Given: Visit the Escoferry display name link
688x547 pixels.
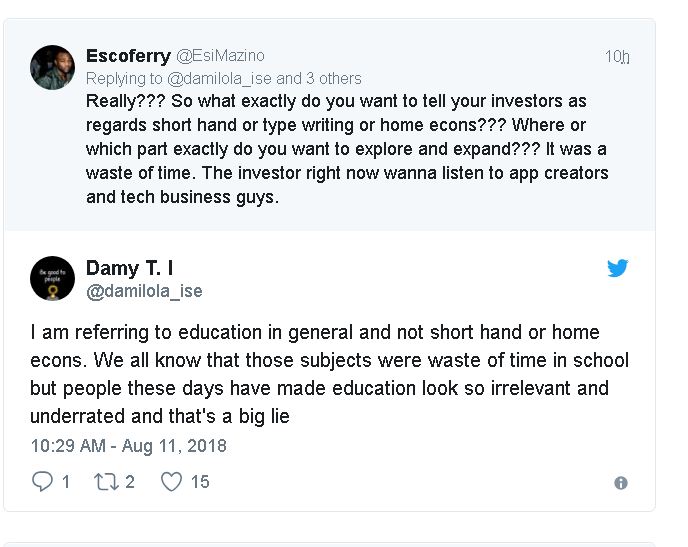Looking at the screenshot, I should 129,56.
